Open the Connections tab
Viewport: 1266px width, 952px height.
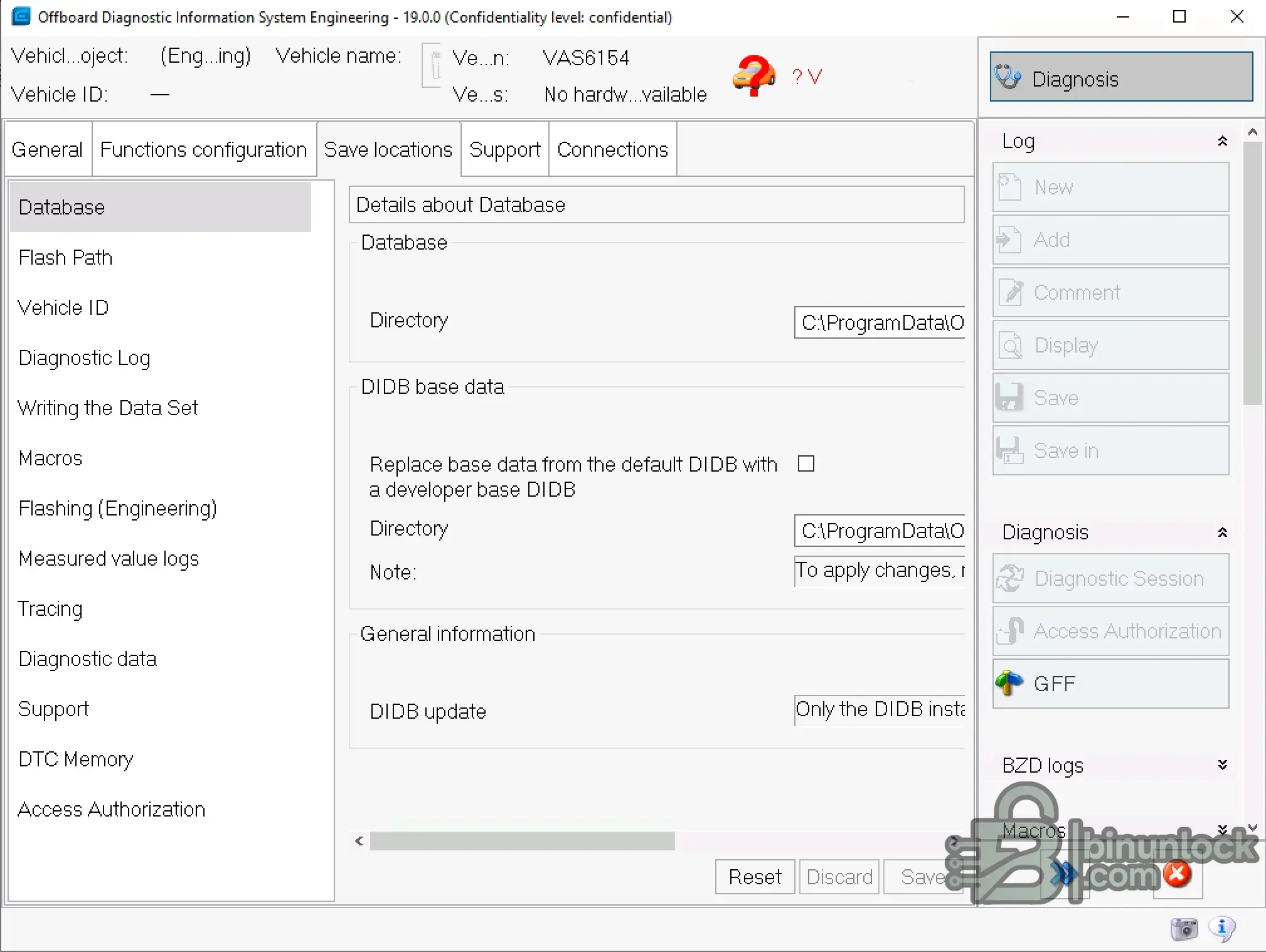click(613, 149)
